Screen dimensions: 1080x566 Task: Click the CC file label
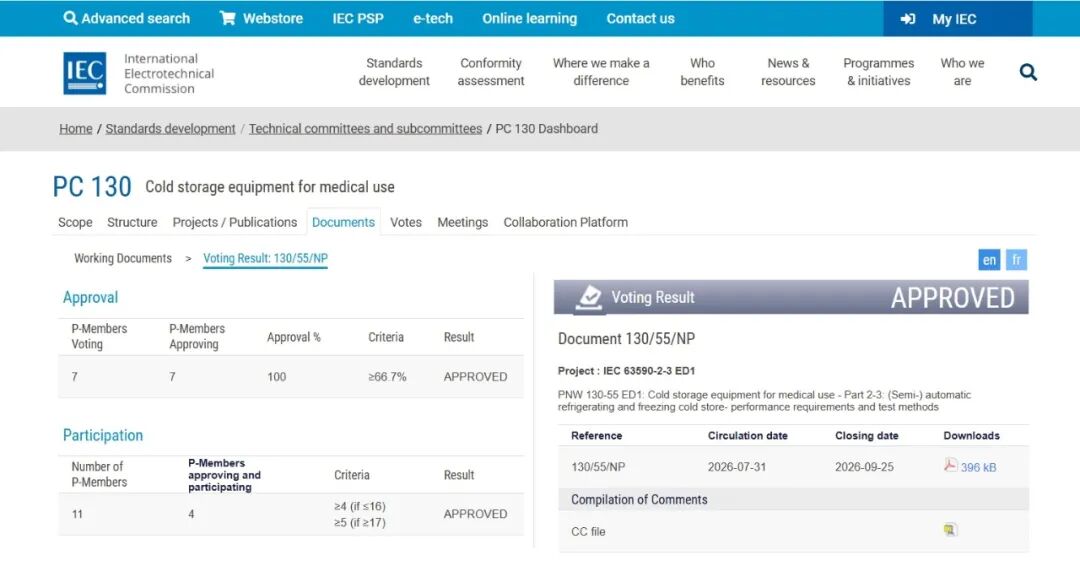[588, 532]
